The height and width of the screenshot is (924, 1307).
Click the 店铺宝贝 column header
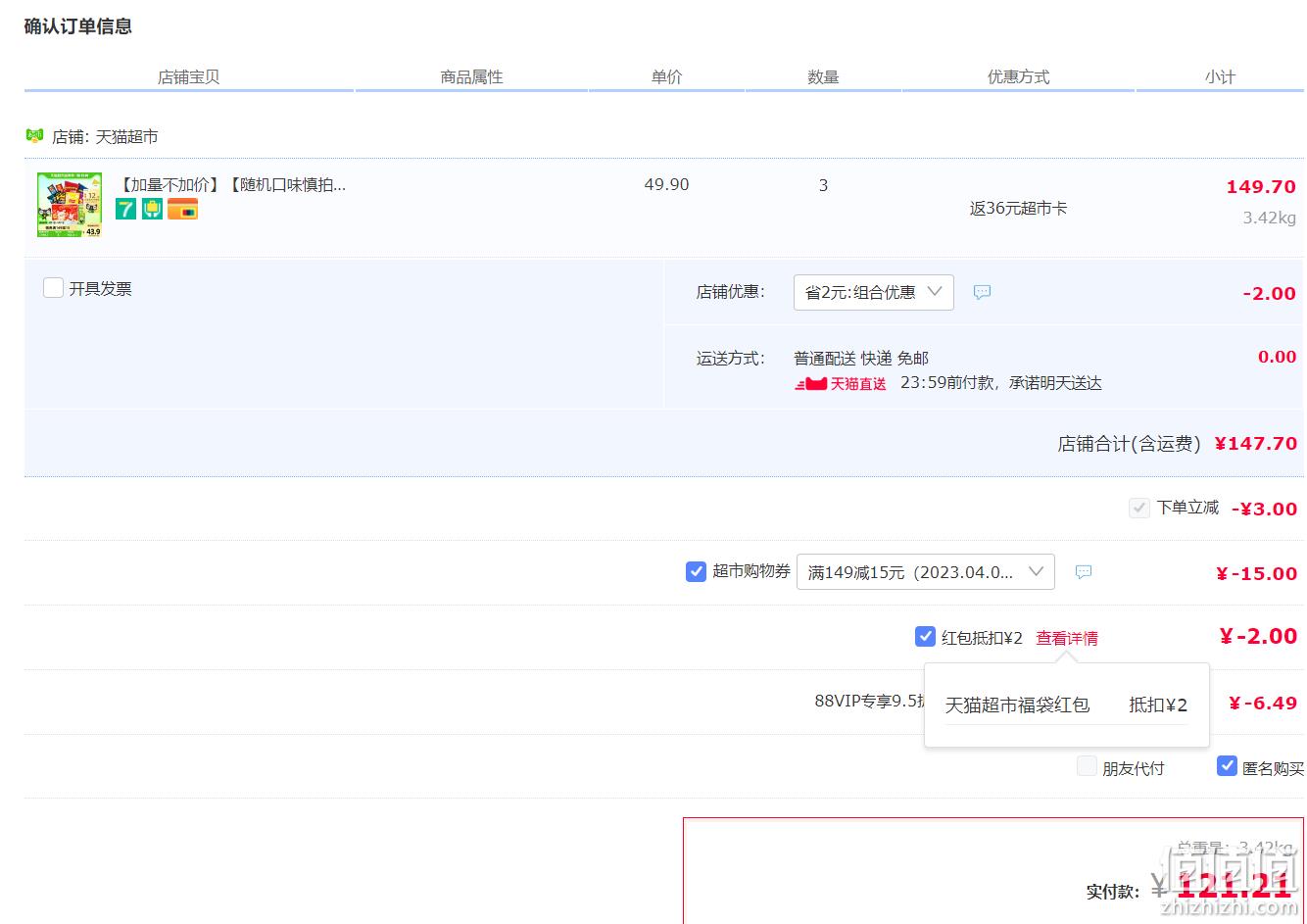189,76
